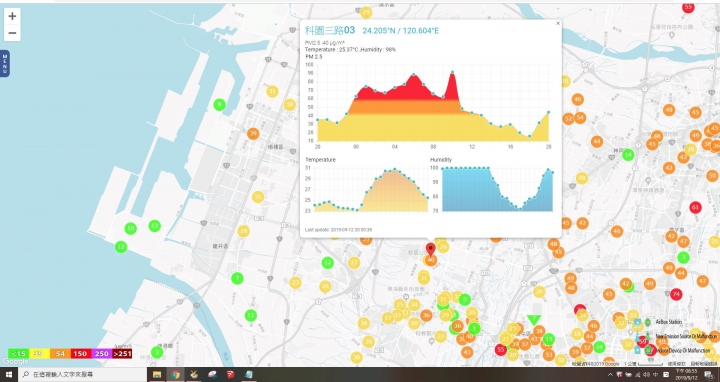Click the PM2.5 chart peak point near hour 06
This screenshot has width=720, height=382.
(x=414, y=74)
